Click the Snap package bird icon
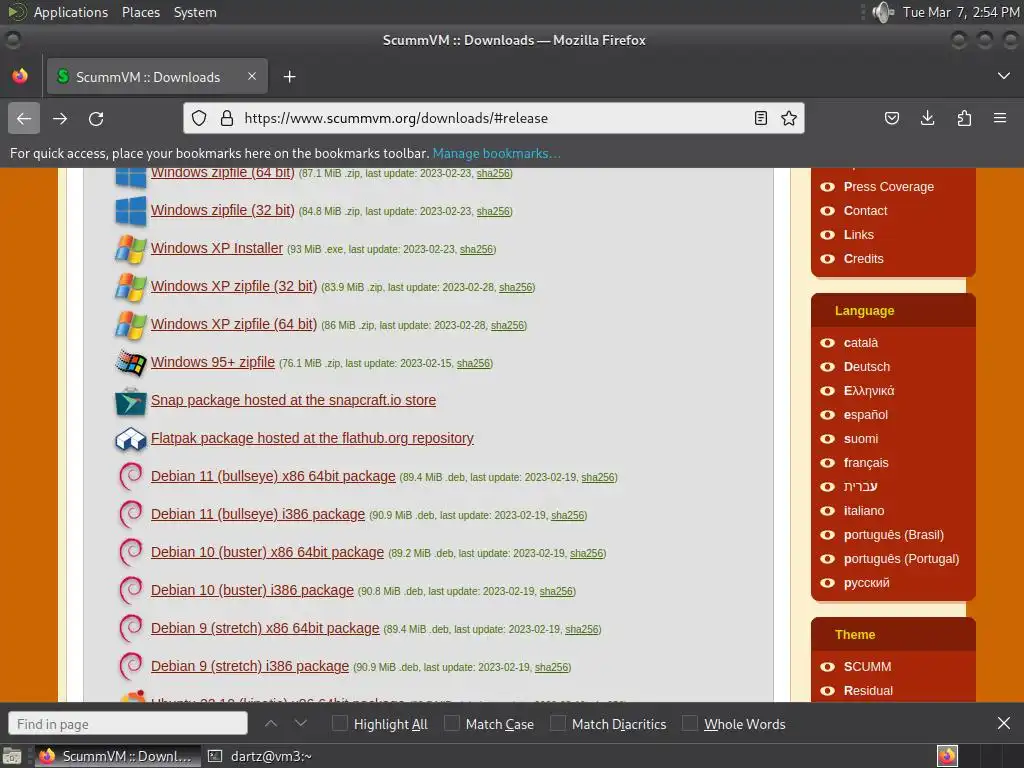 pyautogui.click(x=131, y=401)
